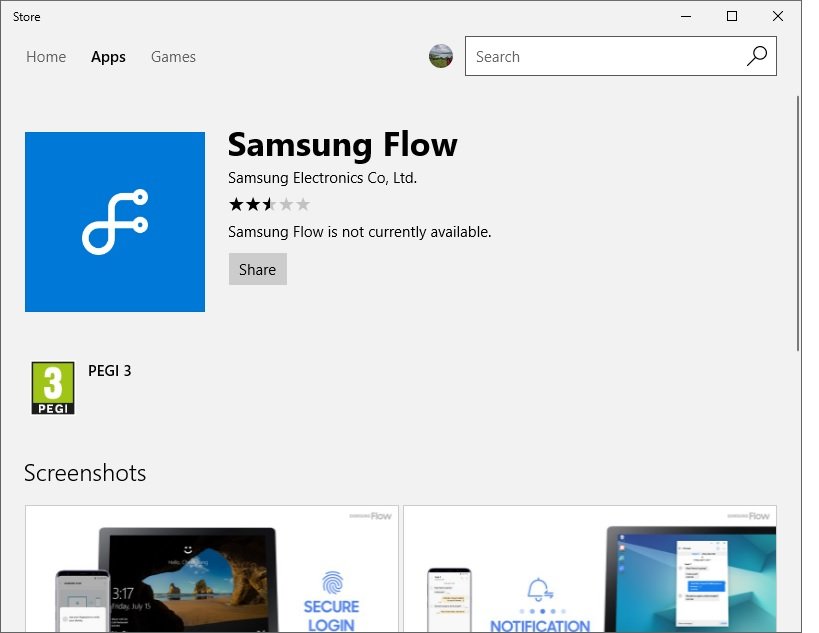
Task: Select the Apps tab
Action: [108, 56]
